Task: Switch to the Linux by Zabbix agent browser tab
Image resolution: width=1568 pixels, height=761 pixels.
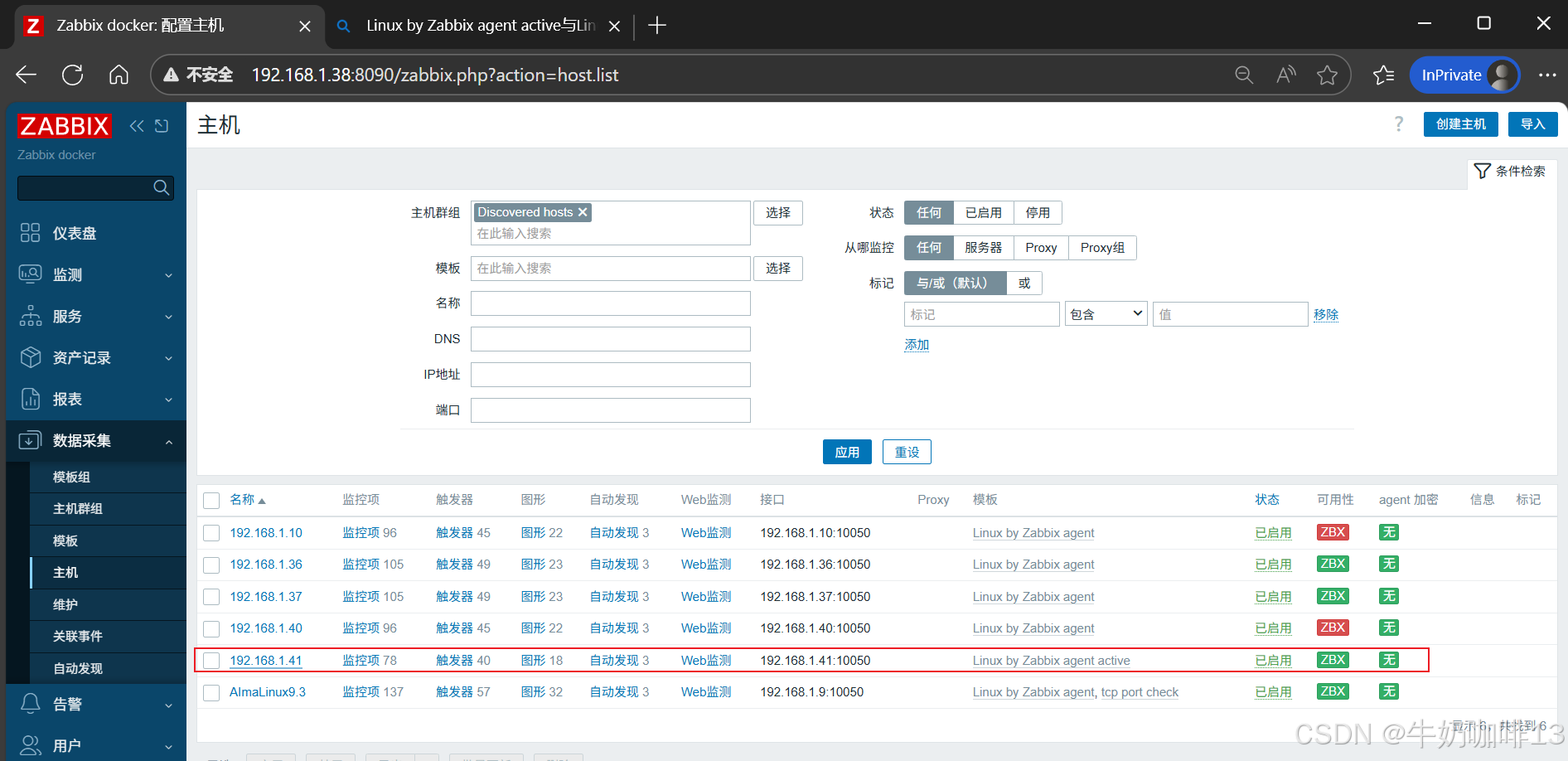Action: coord(479,26)
